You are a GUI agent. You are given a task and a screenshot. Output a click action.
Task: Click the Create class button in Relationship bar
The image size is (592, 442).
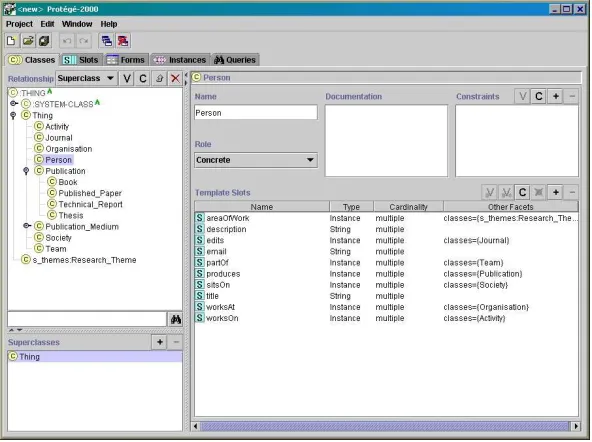(143, 79)
